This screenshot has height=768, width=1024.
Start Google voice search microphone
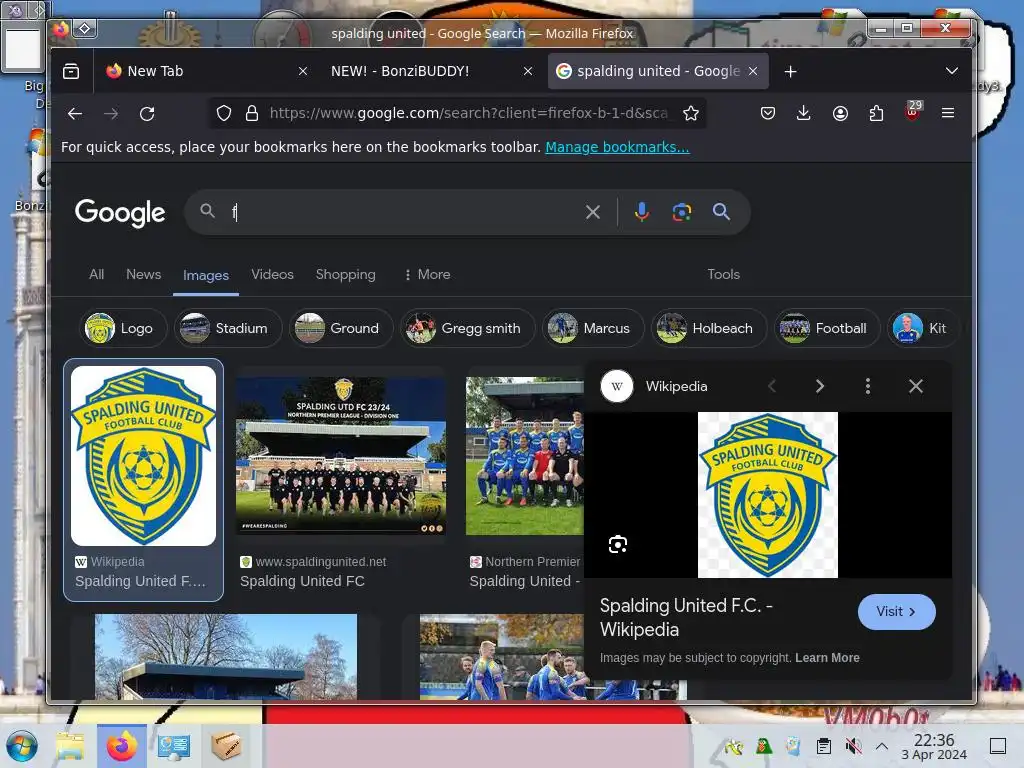click(642, 212)
